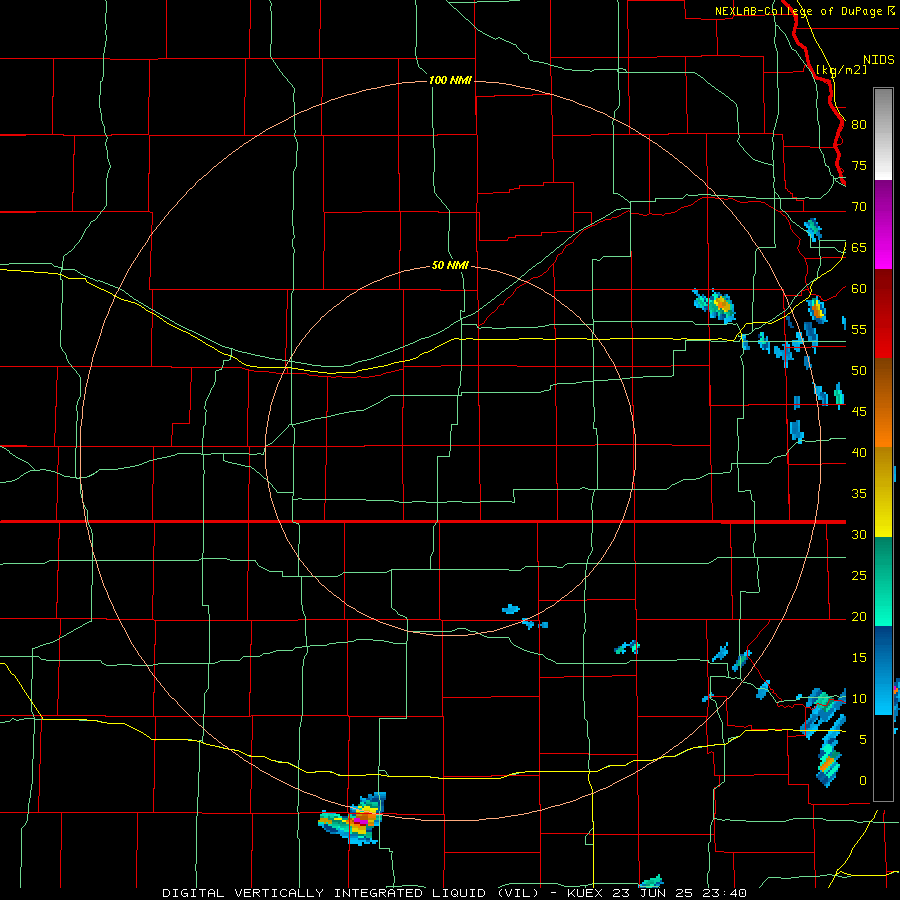Click the legend value "10"
This screenshot has width=900, height=900.
(859, 699)
